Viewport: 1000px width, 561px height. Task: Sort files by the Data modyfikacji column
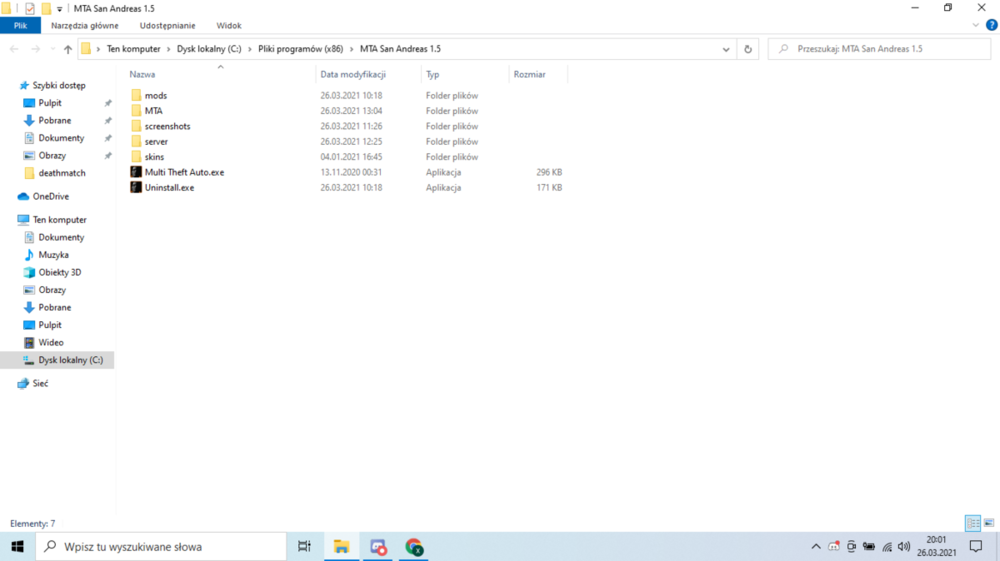pos(353,75)
